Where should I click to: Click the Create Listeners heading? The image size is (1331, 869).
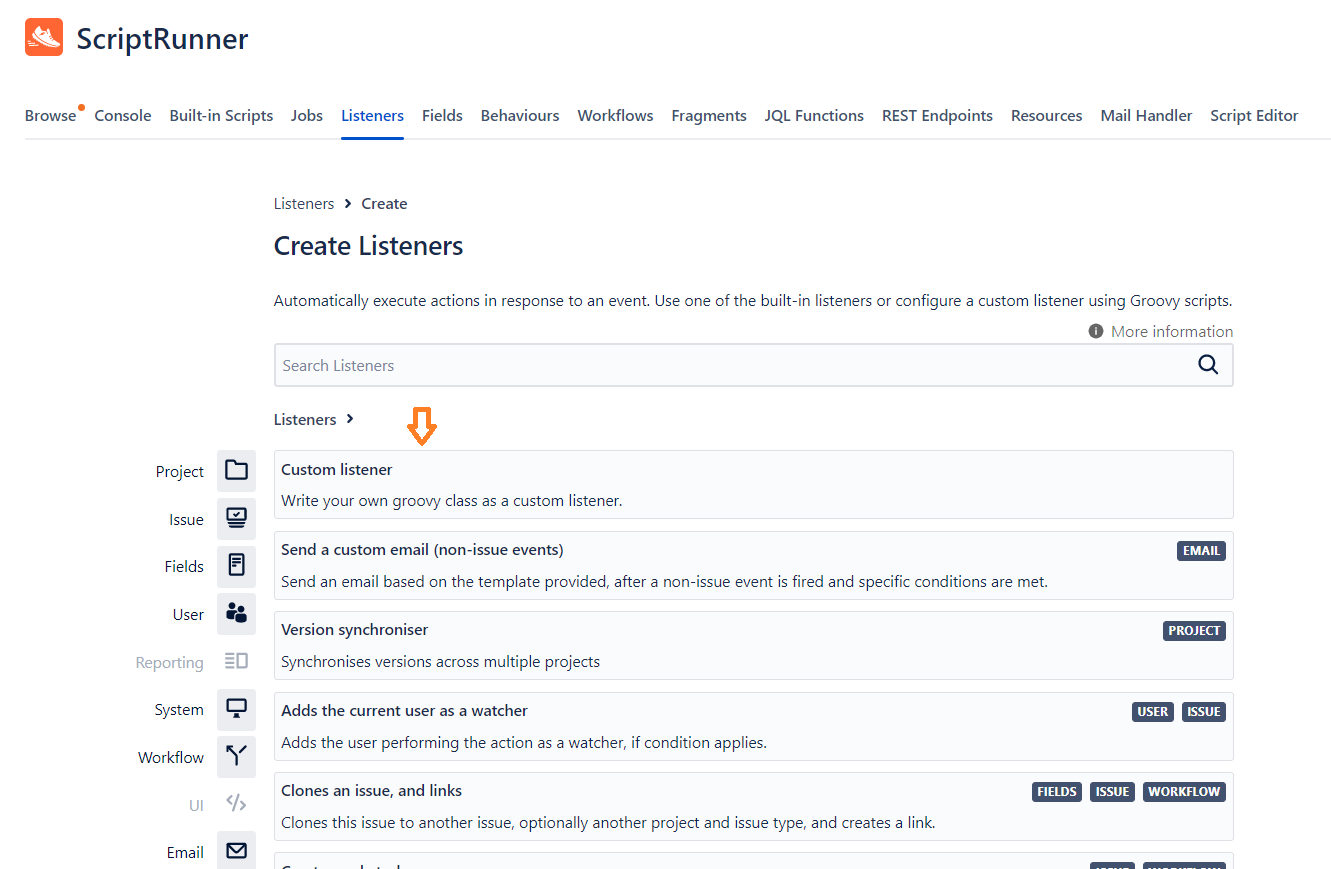368,246
